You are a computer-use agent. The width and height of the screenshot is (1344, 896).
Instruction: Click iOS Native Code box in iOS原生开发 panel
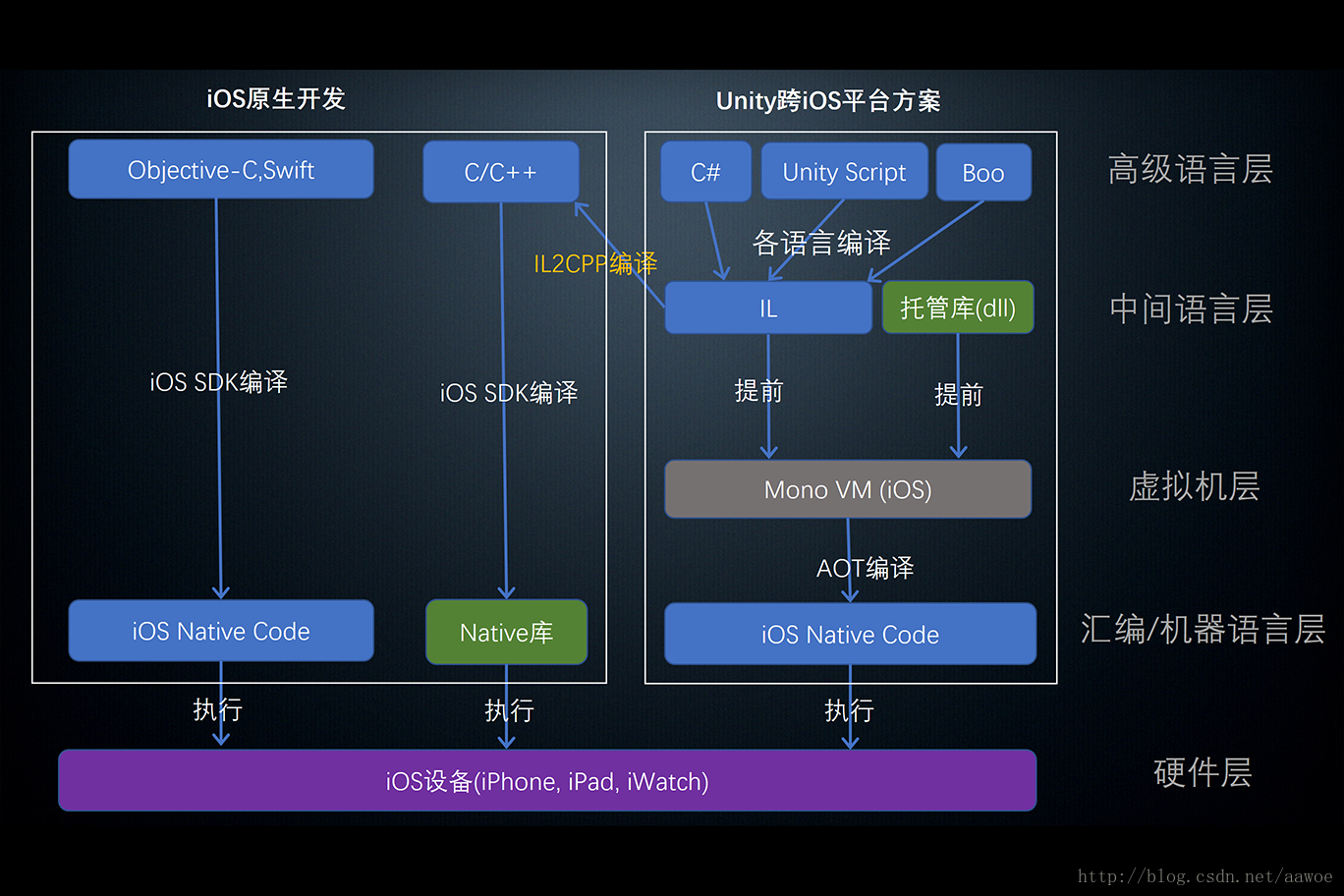click(x=221, y=631)
